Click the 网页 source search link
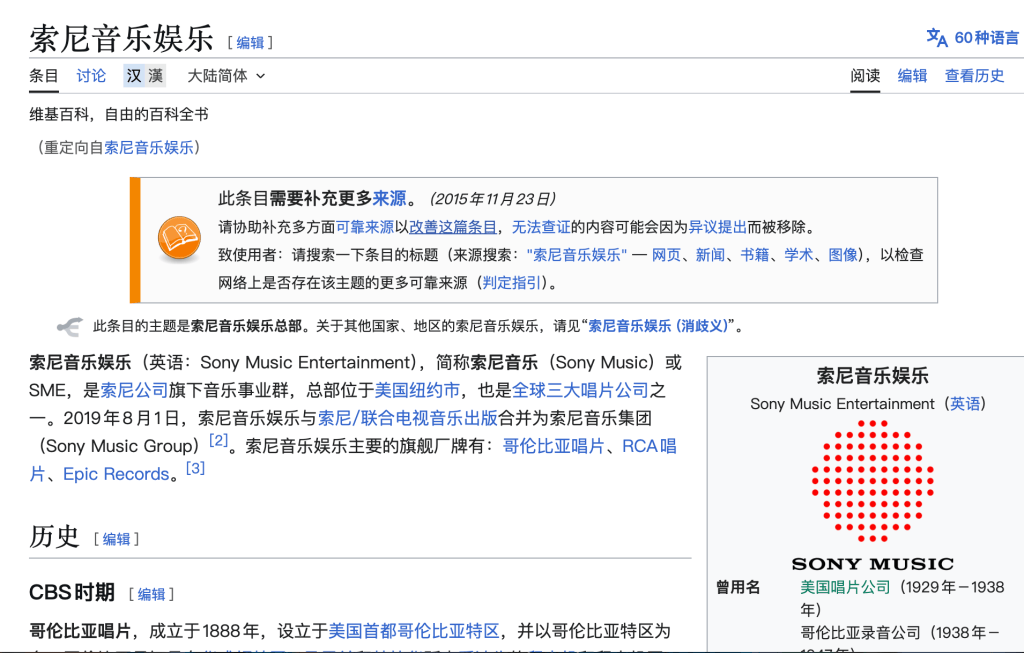Image resolution: width=1024 pixels, height=653 pixels. pyautogui.click(x=666, y=255)
